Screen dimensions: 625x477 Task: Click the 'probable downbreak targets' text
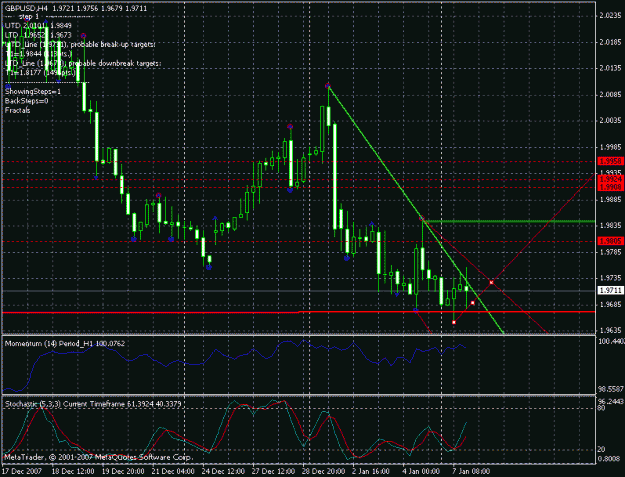115,63
